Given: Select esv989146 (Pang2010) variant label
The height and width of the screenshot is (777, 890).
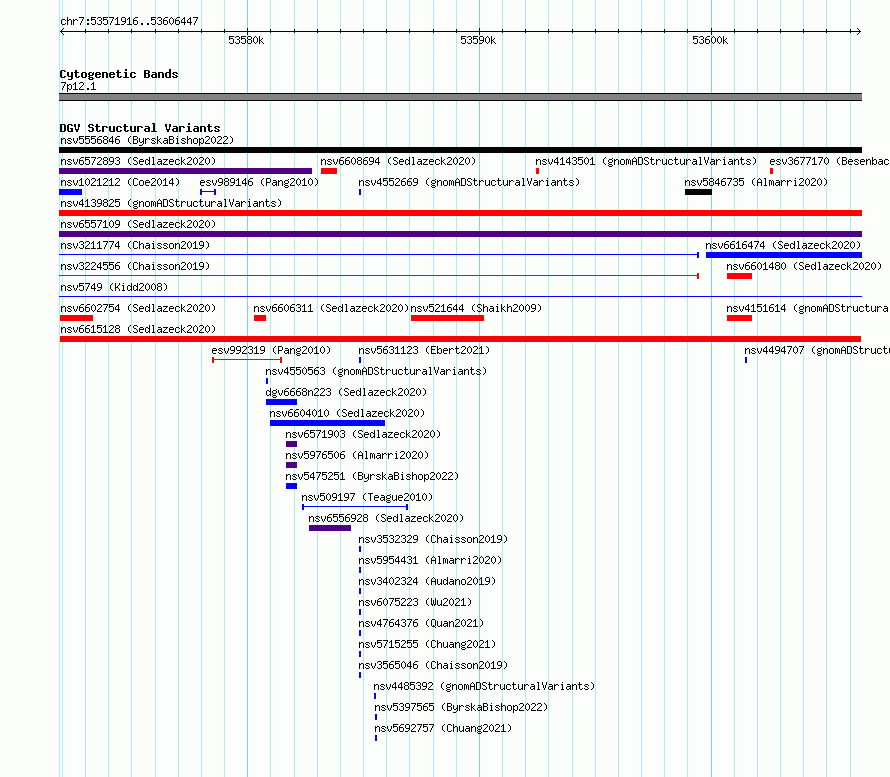Looking at the screenshot, I should pos(259,182).
